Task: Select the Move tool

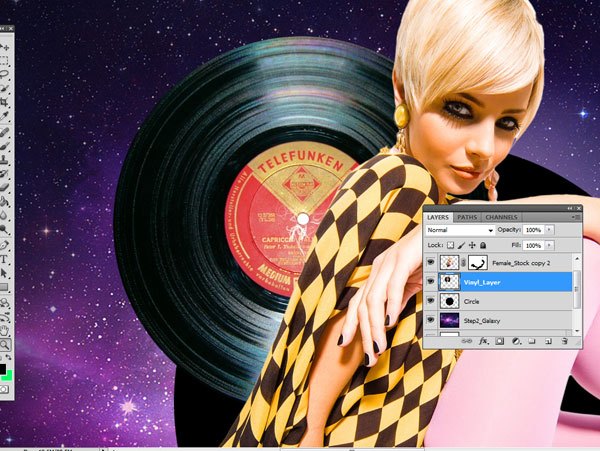Action: point(5,47)
